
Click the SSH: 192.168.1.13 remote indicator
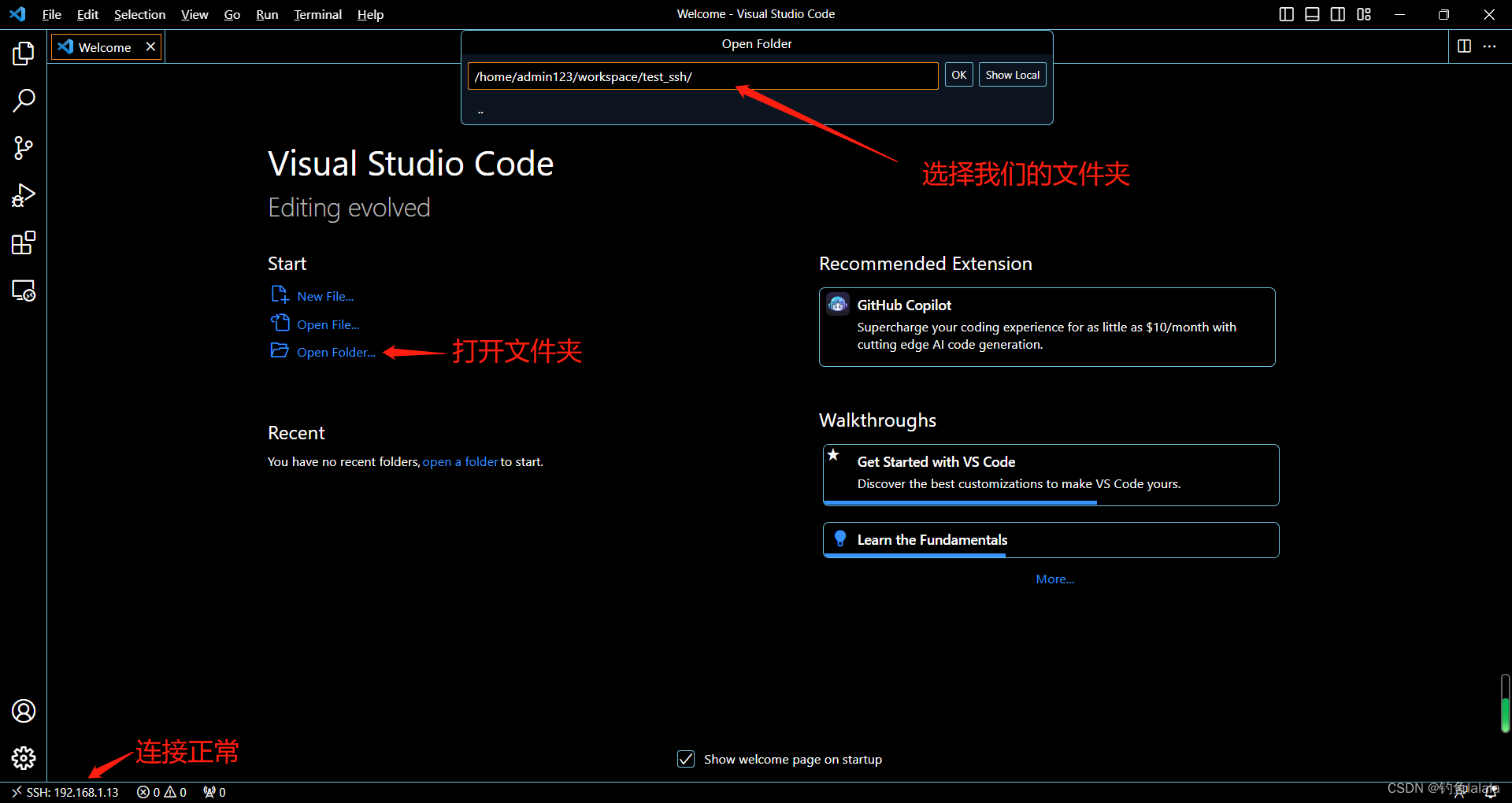click(x=65, y=792)
